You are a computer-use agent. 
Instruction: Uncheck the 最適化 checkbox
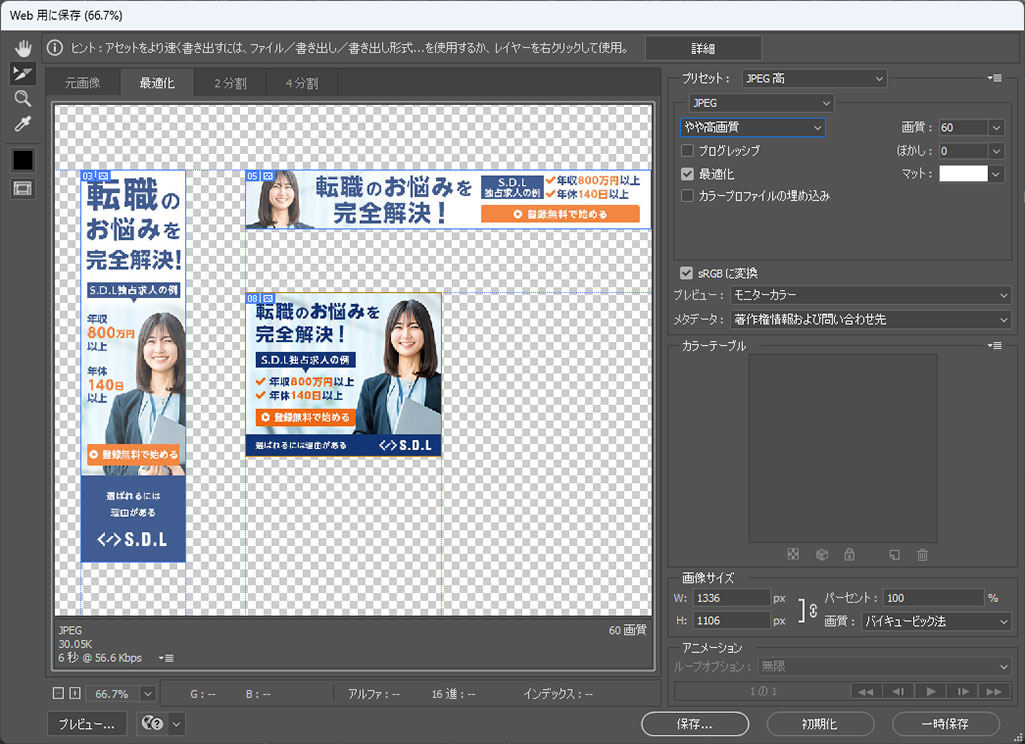click(687, 174)
